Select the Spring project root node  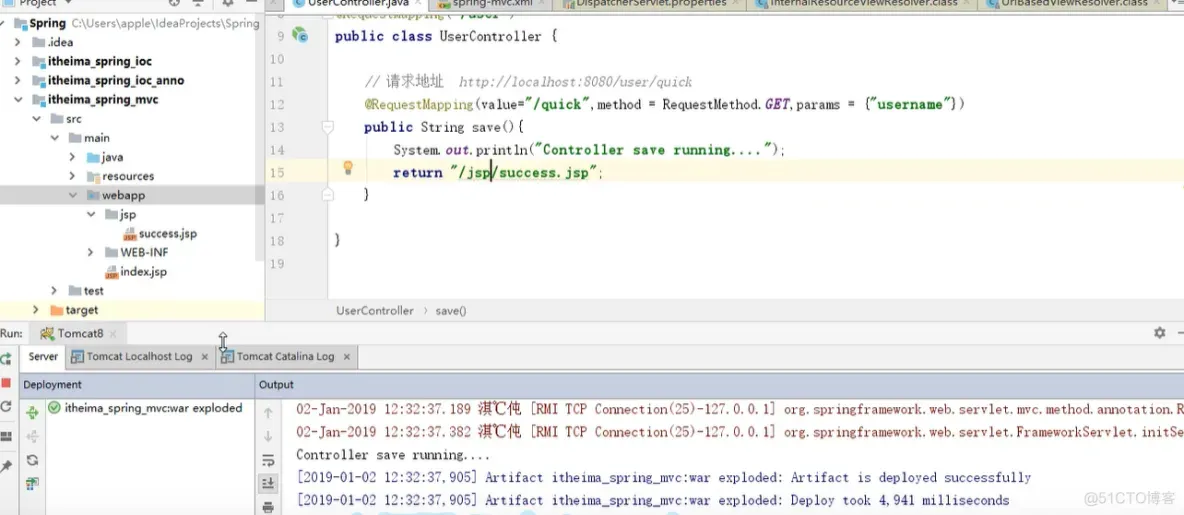(x=48, y=23)
